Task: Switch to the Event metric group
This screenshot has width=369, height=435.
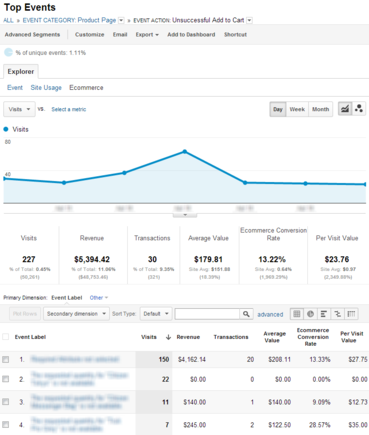Action: click(x=15, y=88)
